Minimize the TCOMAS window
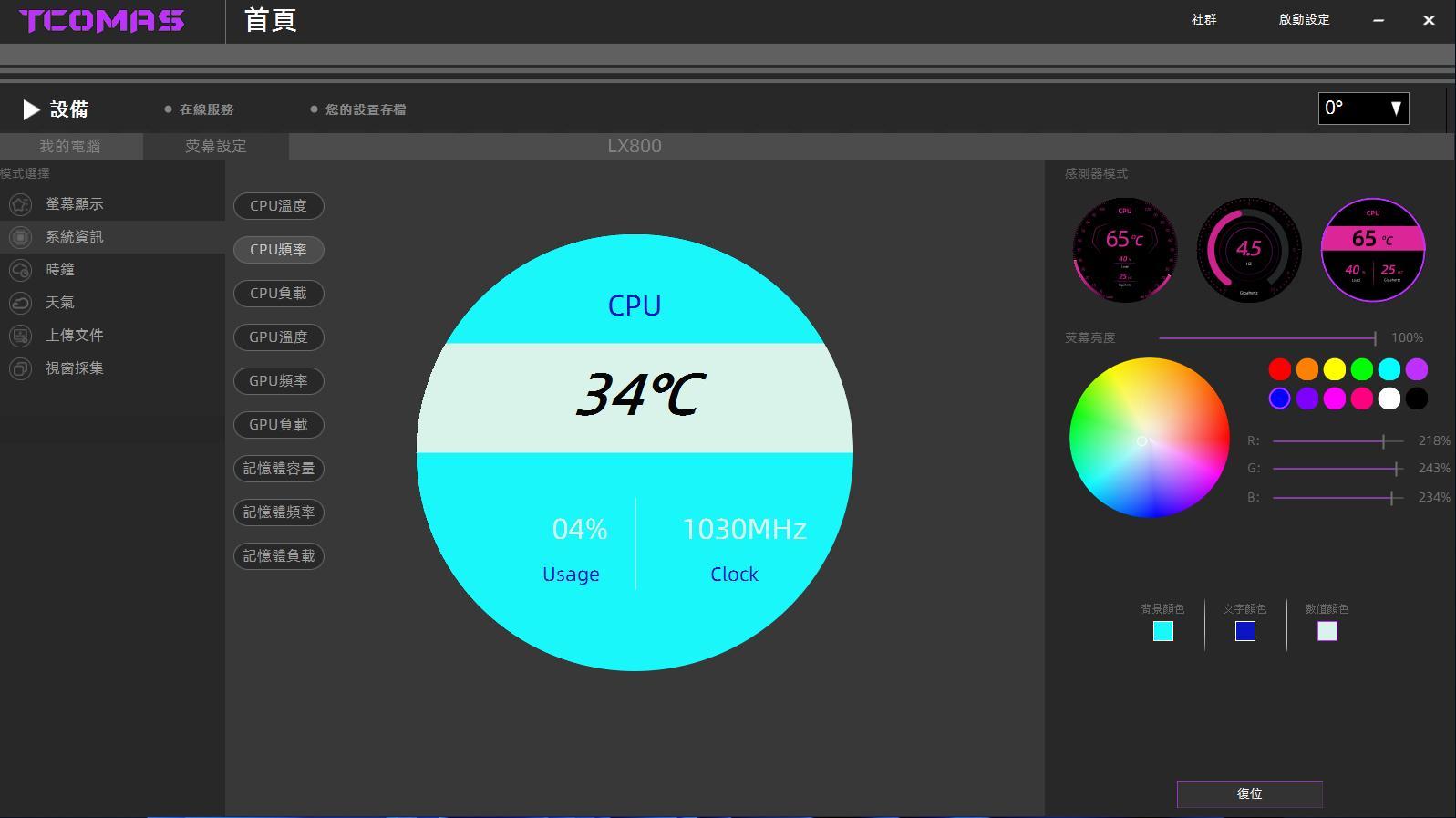The image size is (1456, 818). click(x=1379, y=20)
